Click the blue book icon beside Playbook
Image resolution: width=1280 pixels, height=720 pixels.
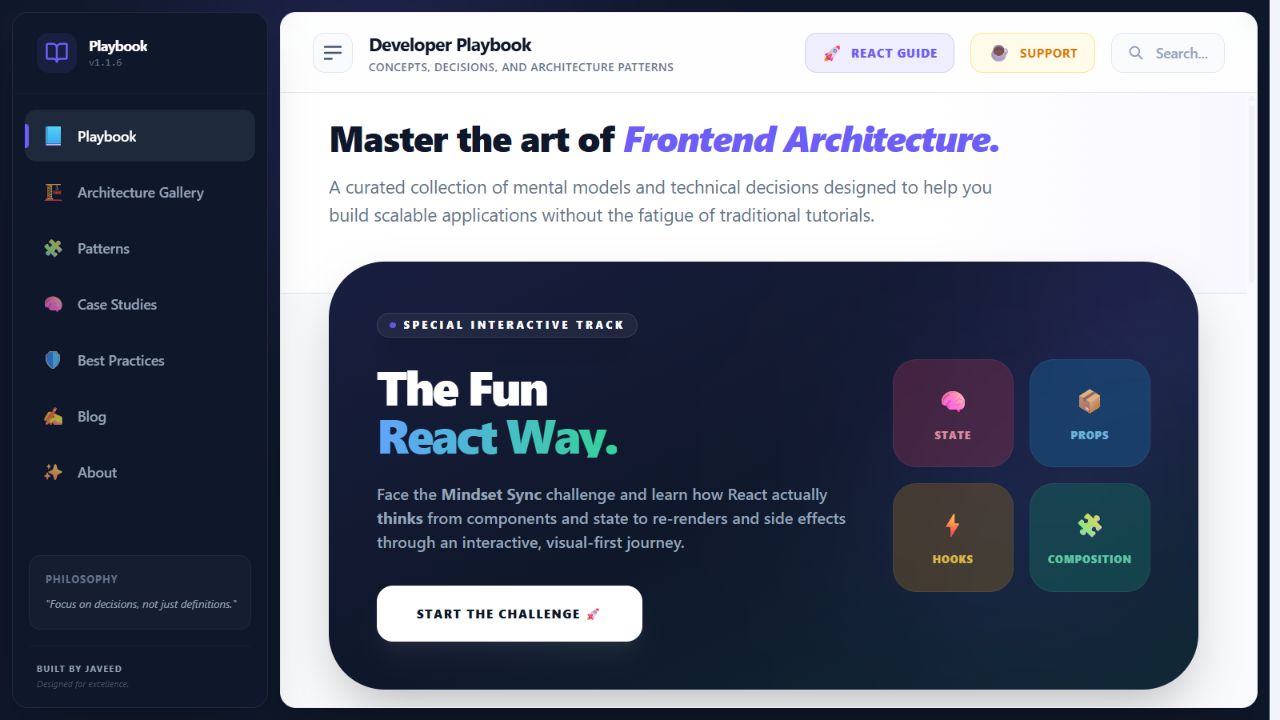53,136
